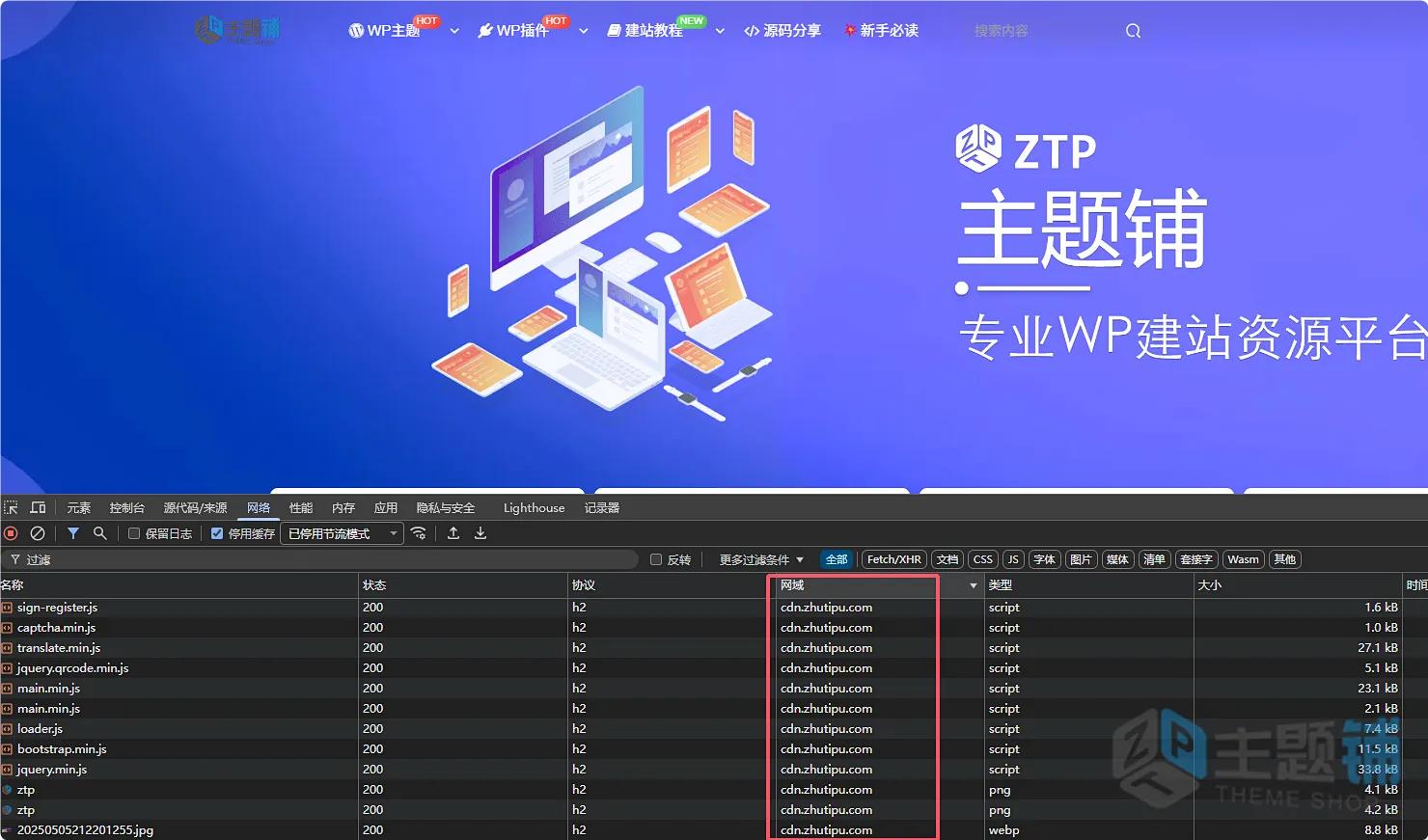Filter requests by 图片 type
The height and width of the screenshot is (840, 1428).
pyautogui.click(x=1082, y=559)
